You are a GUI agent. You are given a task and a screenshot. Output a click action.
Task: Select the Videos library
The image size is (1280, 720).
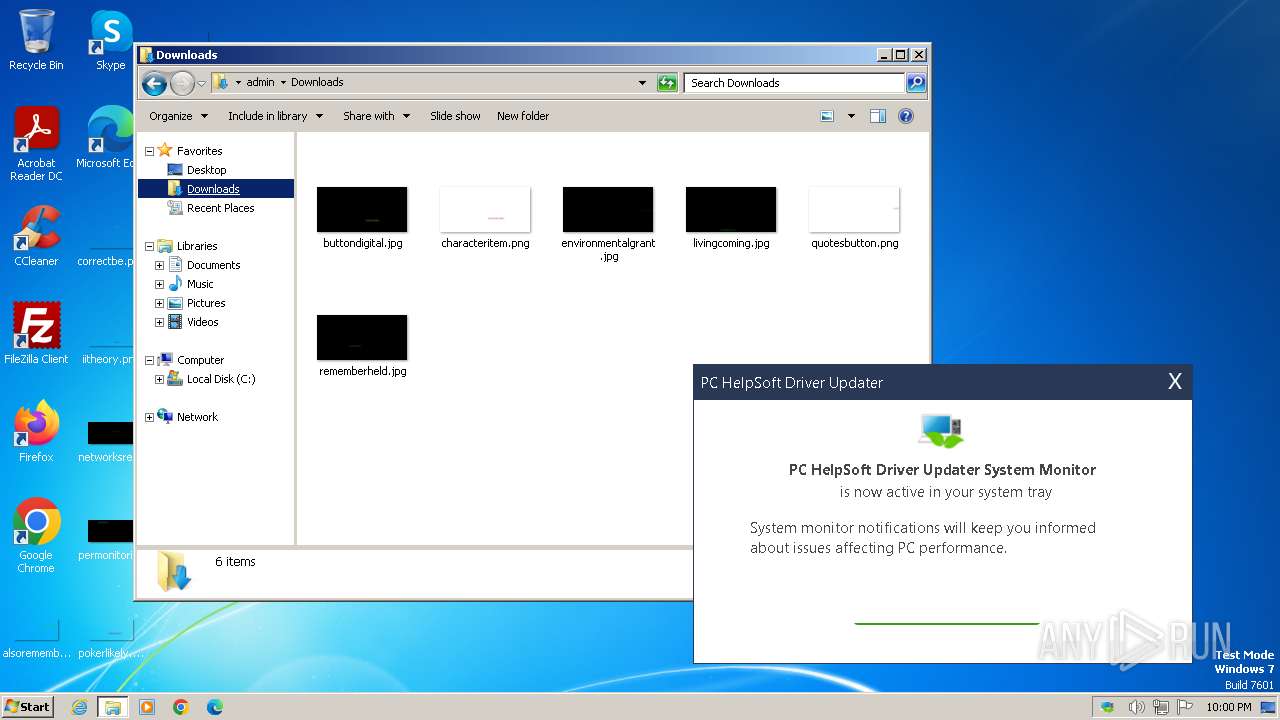[202, 322]
